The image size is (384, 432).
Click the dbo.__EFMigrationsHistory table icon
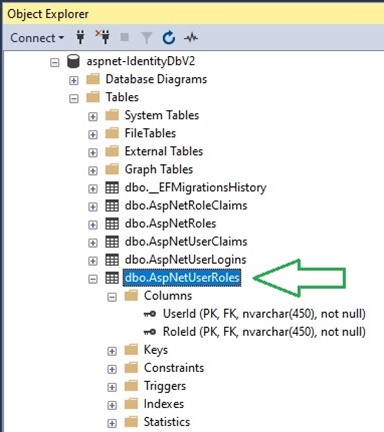[x=112, y=188]
